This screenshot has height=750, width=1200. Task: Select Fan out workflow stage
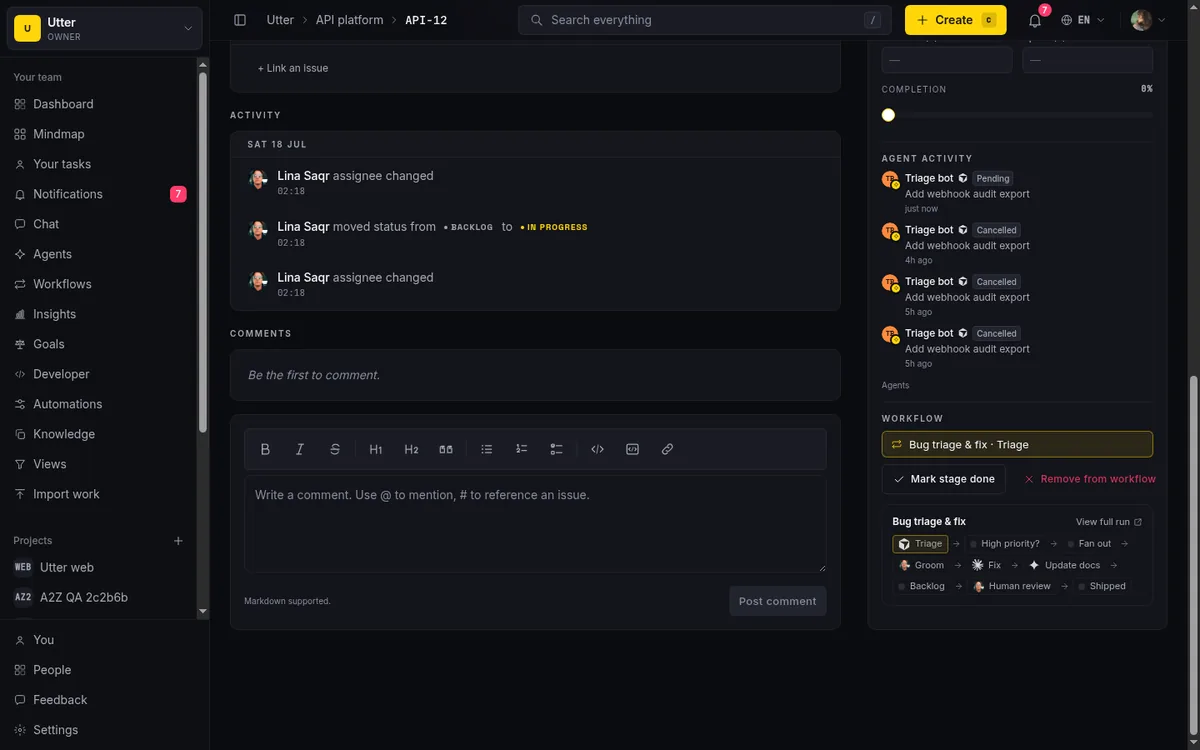(x=1089, y=544)
